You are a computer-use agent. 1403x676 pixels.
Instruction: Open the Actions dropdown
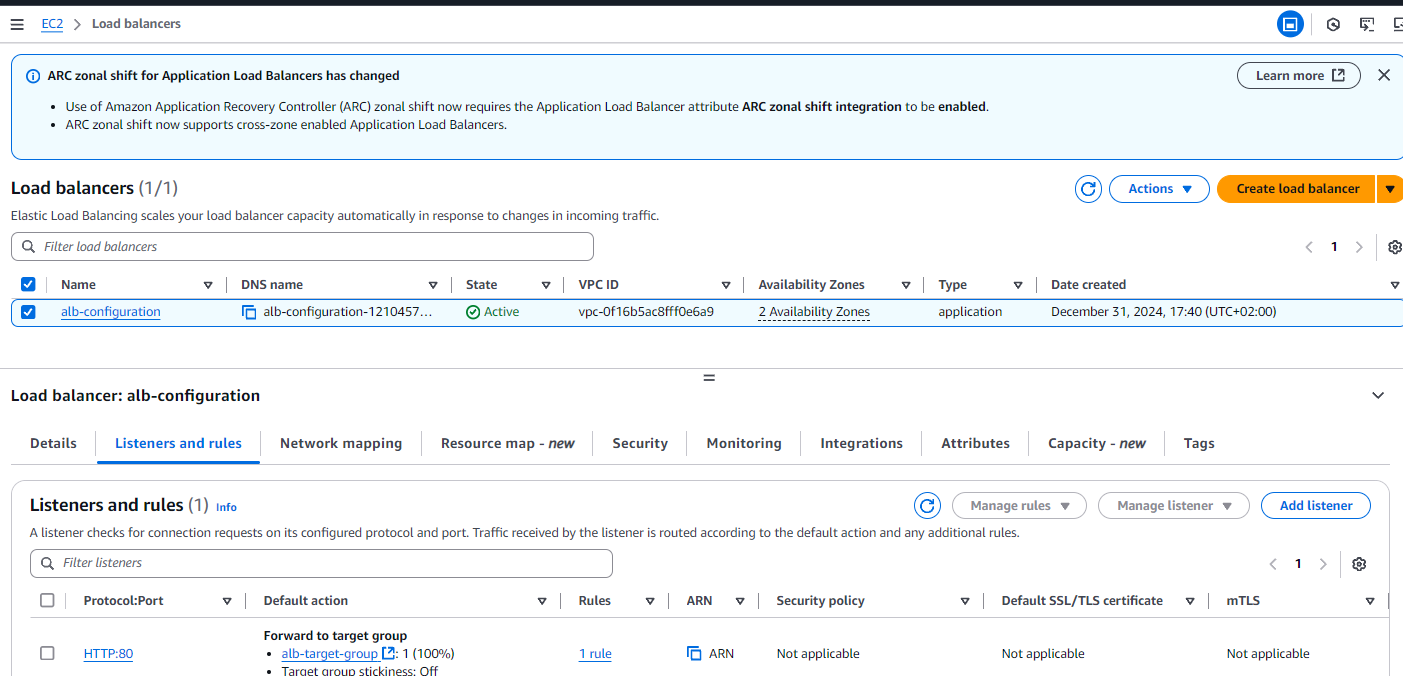pyautogui.click(x=1159, y=189)
